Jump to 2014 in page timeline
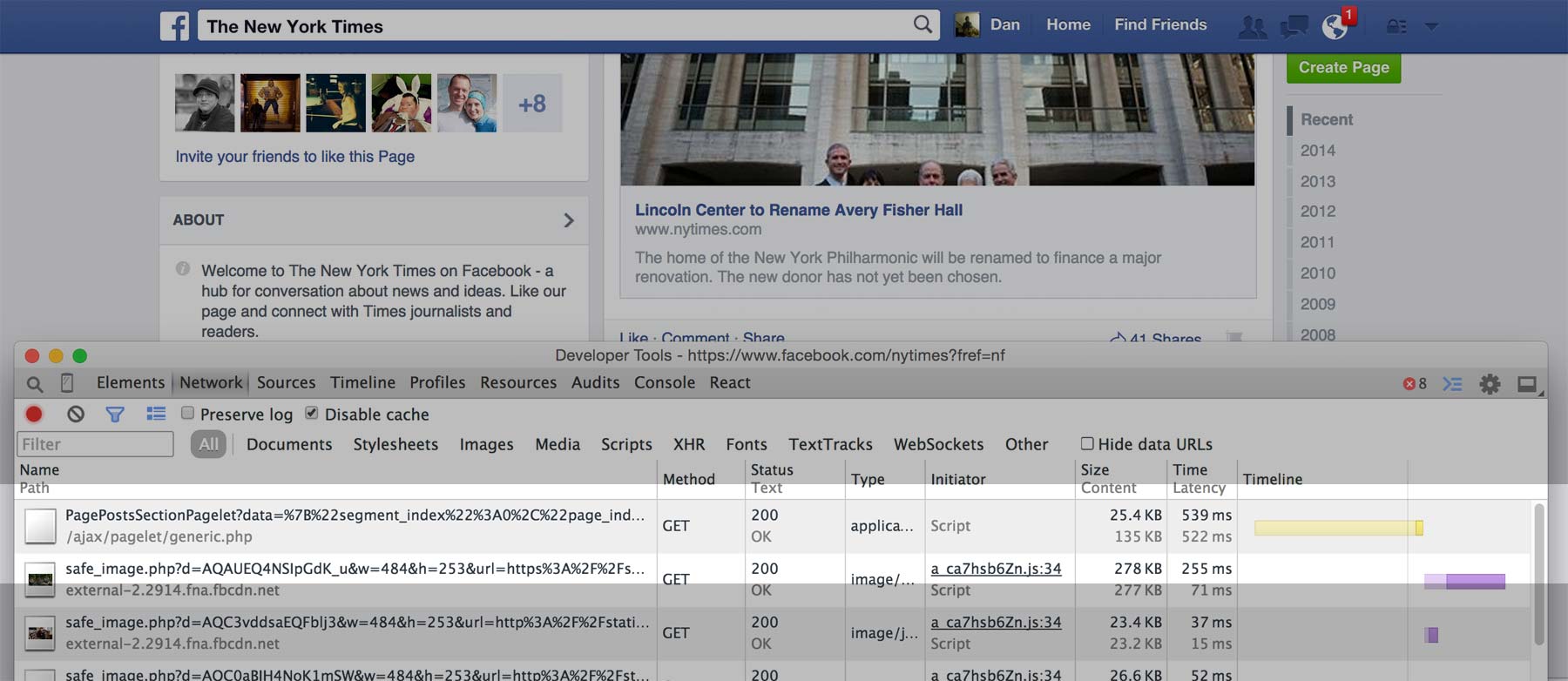 tap(1317, 151)
